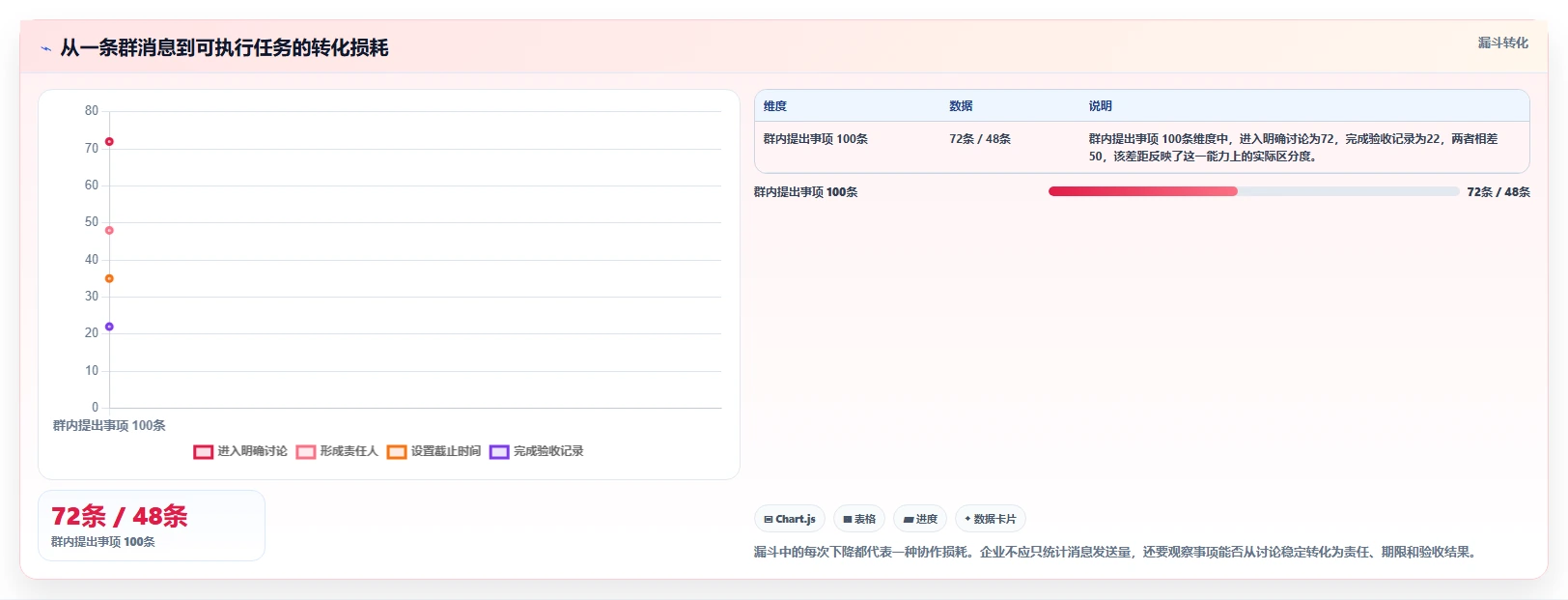Click the y-axis label 80

pyautogui.click(x=92, y=111)
